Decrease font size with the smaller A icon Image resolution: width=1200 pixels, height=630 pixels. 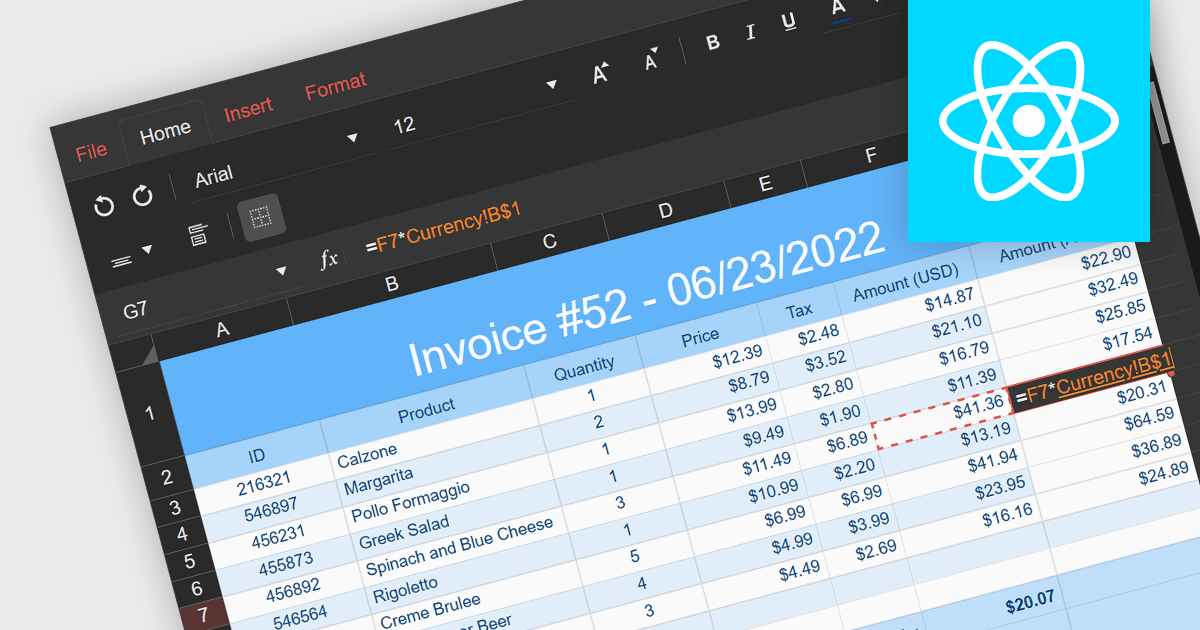point(652,60)
